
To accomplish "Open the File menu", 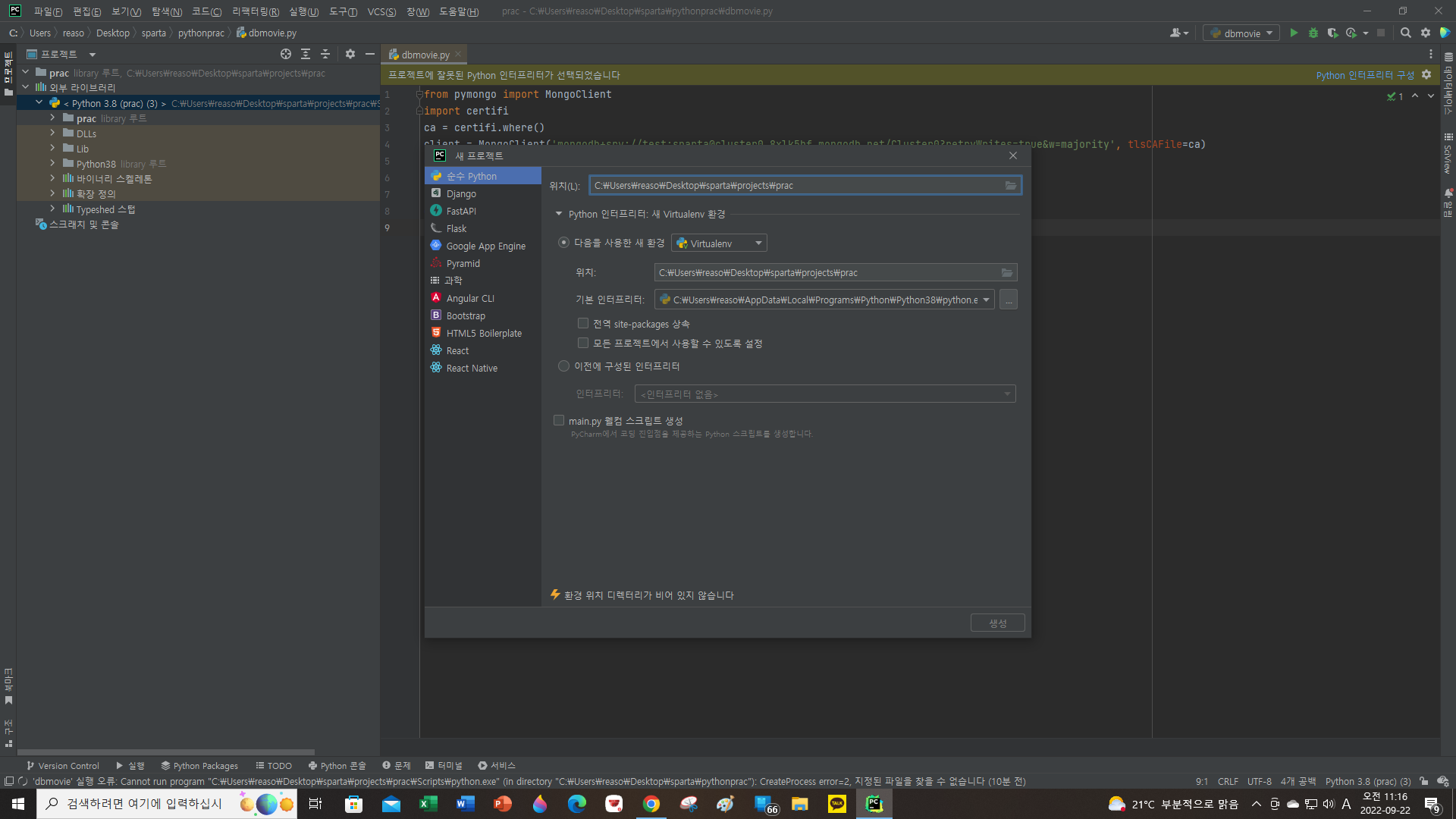I will point(48,11).
